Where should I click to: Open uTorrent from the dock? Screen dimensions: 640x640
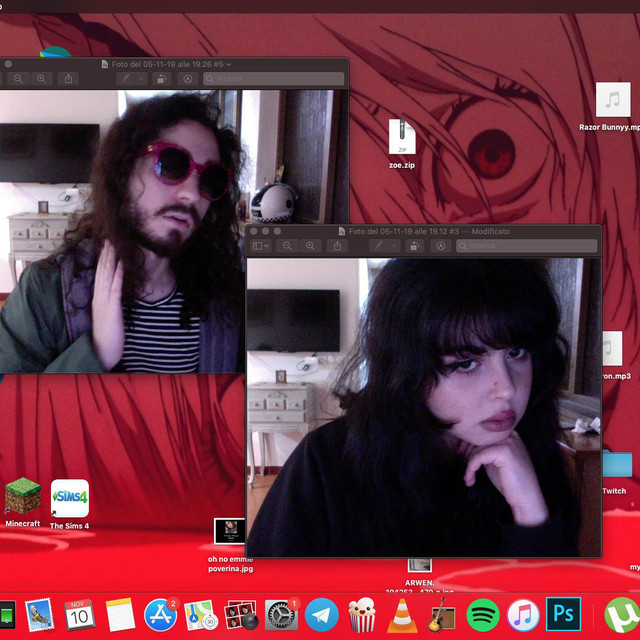click(x=622, y=615)
